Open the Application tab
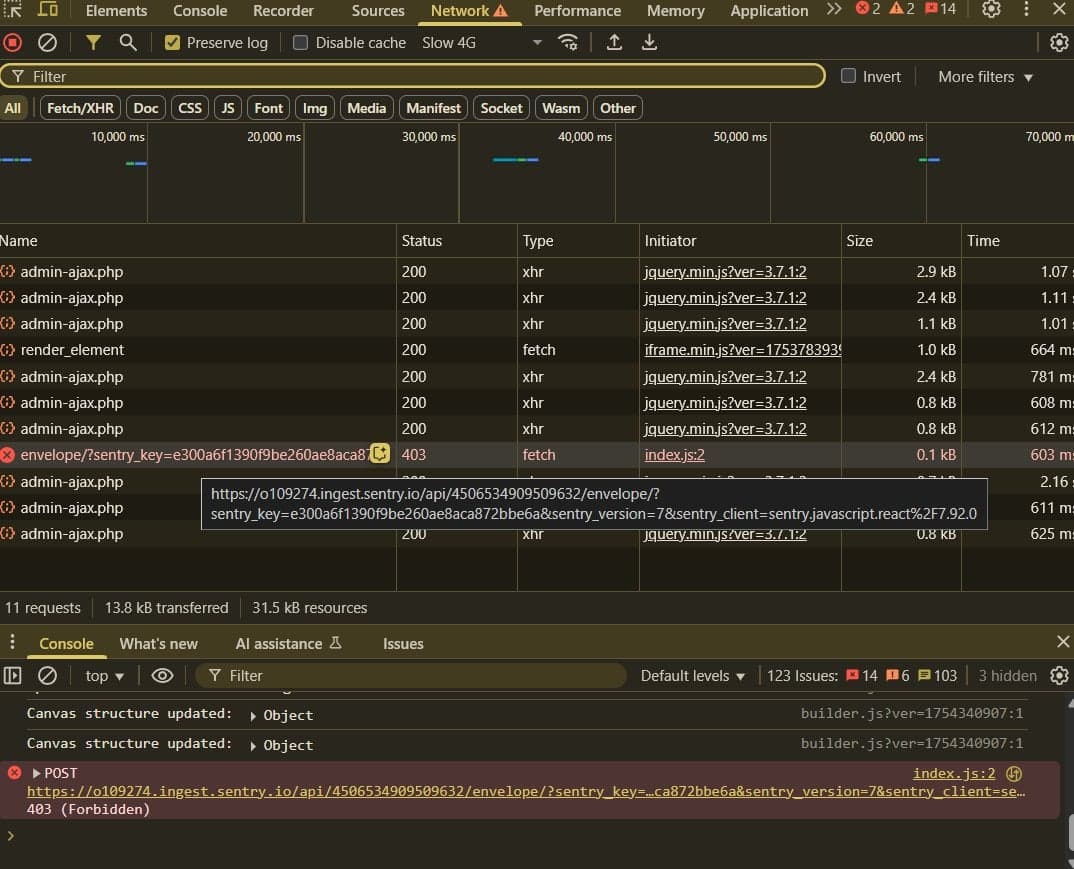Viewport: 1074px width, 869px height. coord(769,11)
